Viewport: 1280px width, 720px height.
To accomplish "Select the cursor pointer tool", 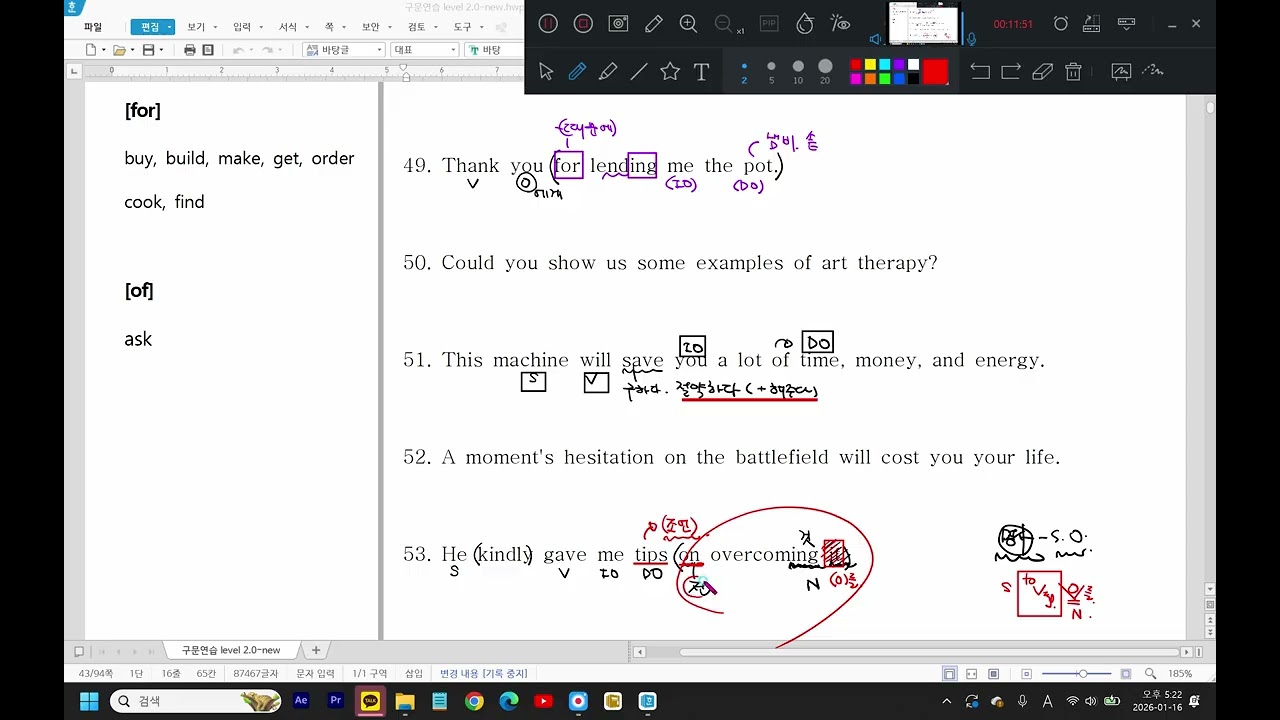I will [x=546, y=71].
